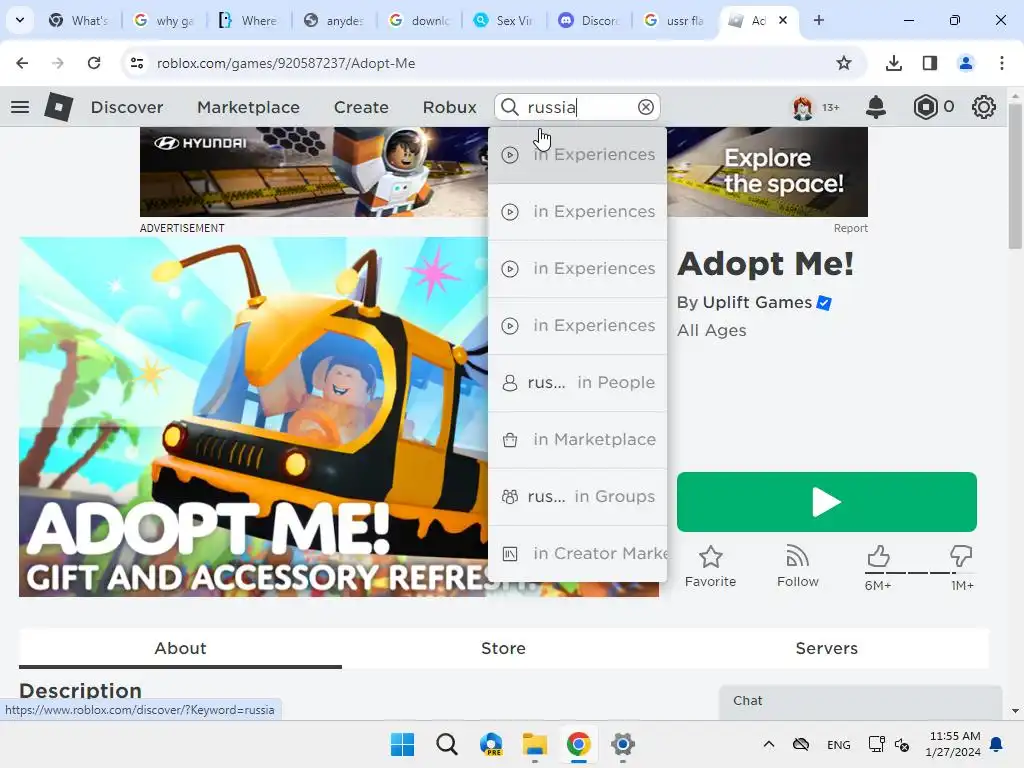Search russia in first Experiences suggestion
This screenshot has height=768, width=1024.
click(x=577, y=155)
